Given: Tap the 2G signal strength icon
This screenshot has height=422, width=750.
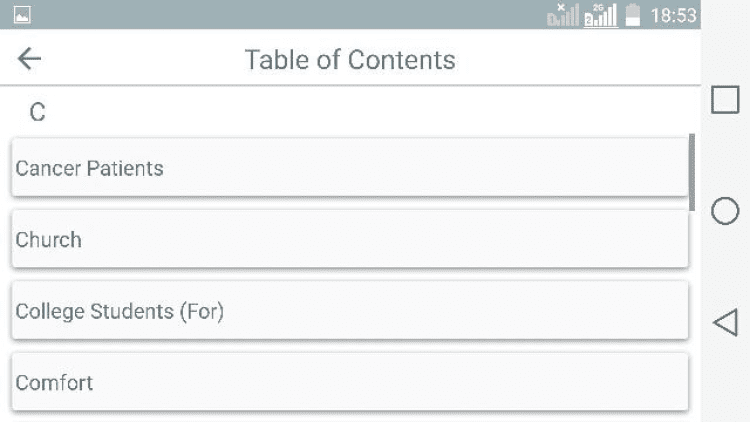Looking at the screenshot, I should [600, 15].
